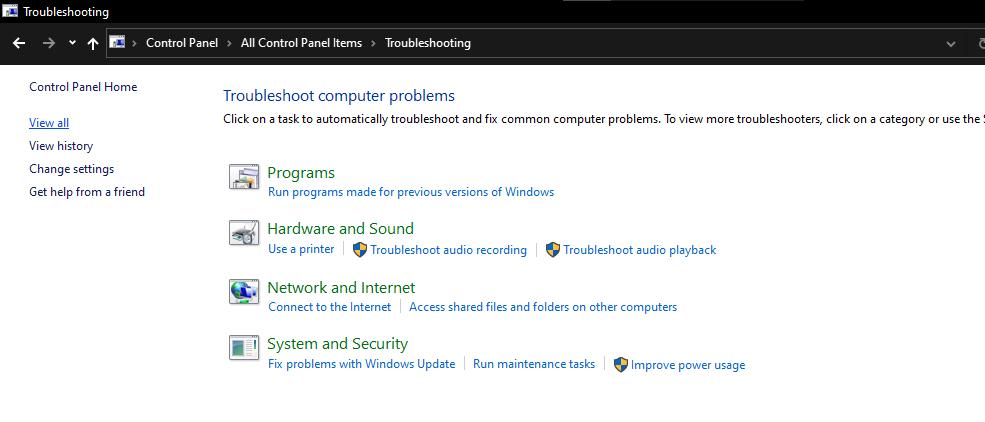Go back using the back arrow
985x422 pixels.
(19, 43)
